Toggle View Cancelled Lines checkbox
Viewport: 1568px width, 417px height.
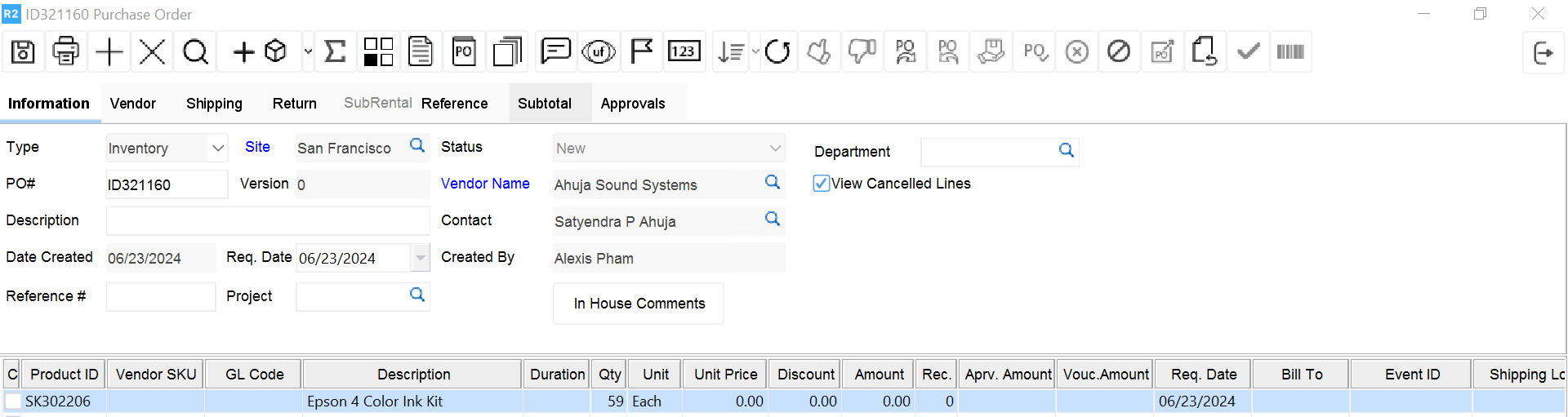coord(822,184)
